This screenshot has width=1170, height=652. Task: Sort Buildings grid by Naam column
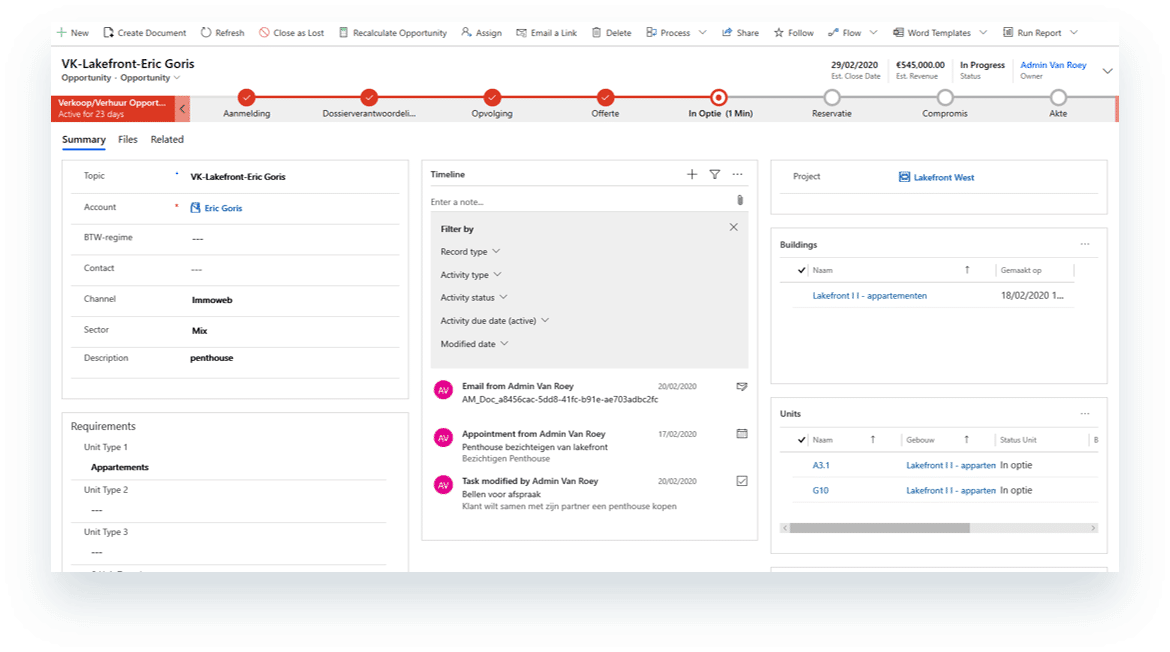[822, 270]
